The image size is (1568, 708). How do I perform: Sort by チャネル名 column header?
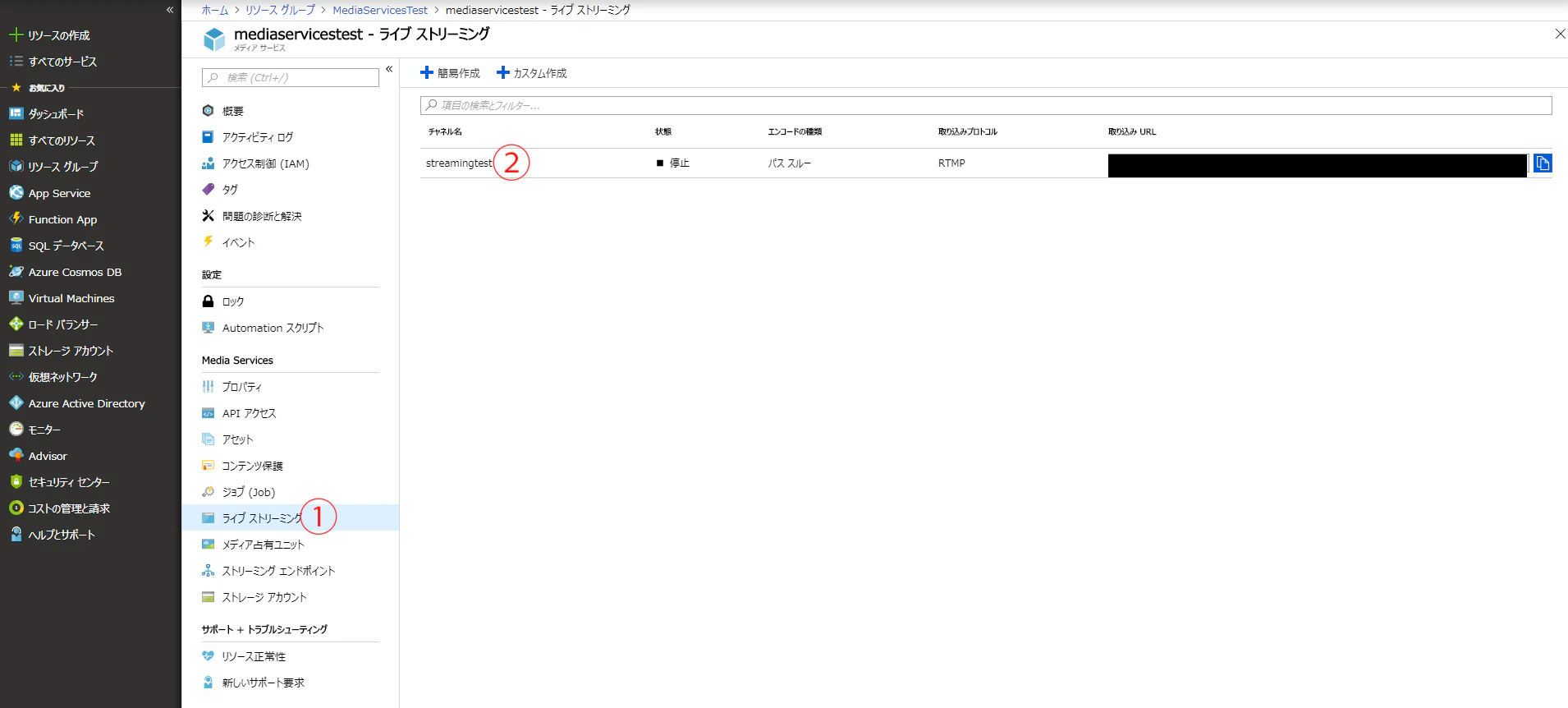point(445,131)
